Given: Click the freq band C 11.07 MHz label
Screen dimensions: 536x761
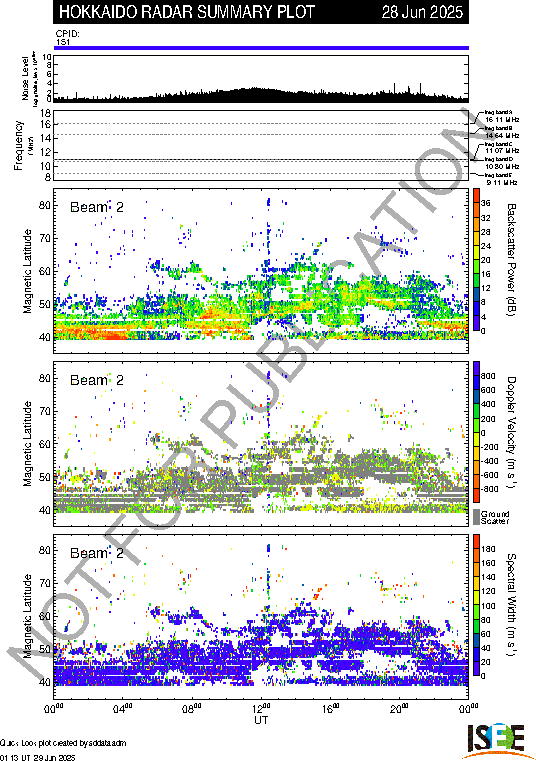Looking at the screenshot, I should click(x=502, y=147).
